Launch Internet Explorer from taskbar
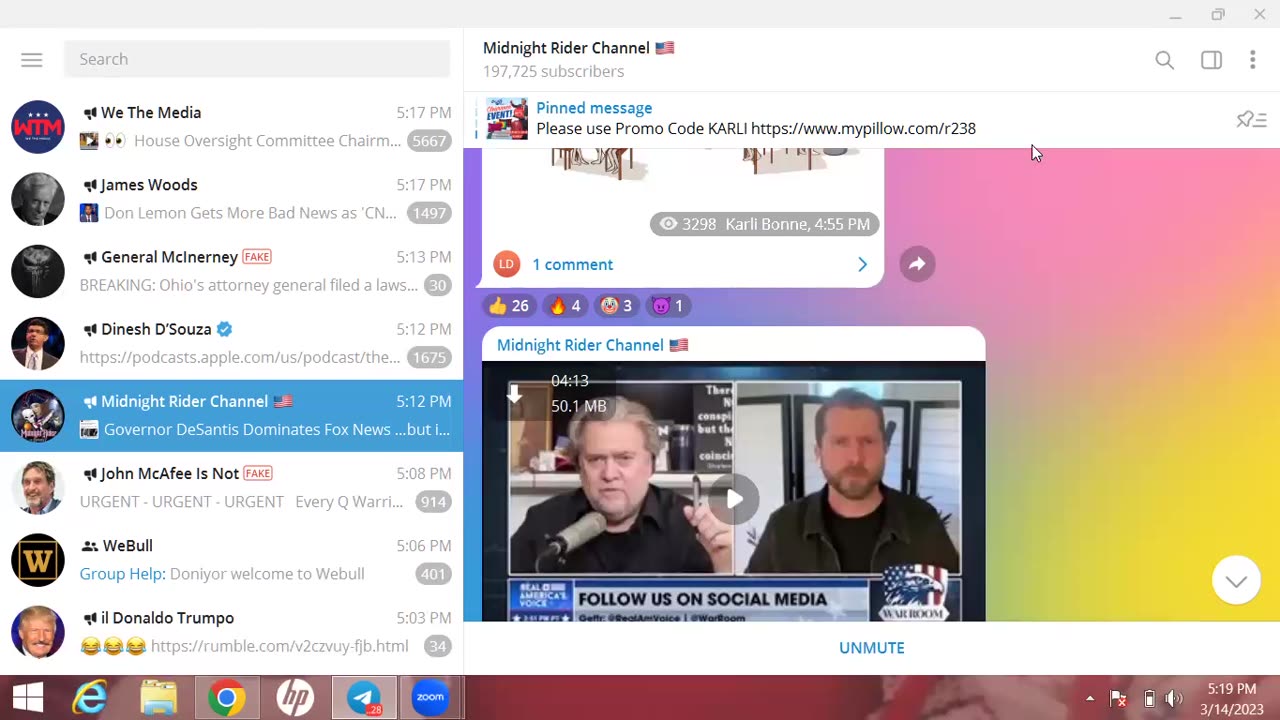Screen dimensions: 1280x720 (90, 697)
